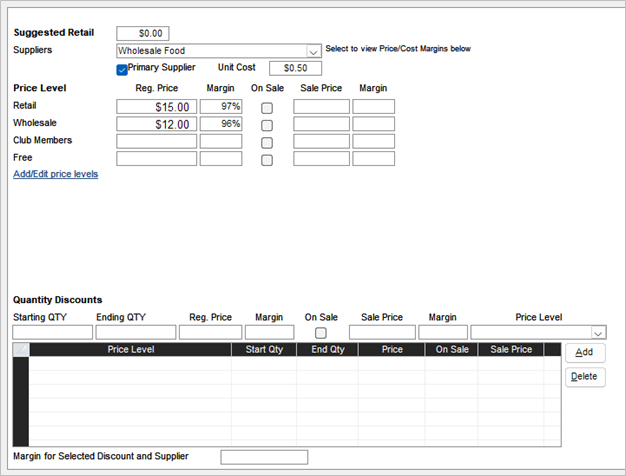Image resolution: width=626 pixels, height=476 pixels.
Task: Edit the Retail regular price field
Action: [156, 107]
